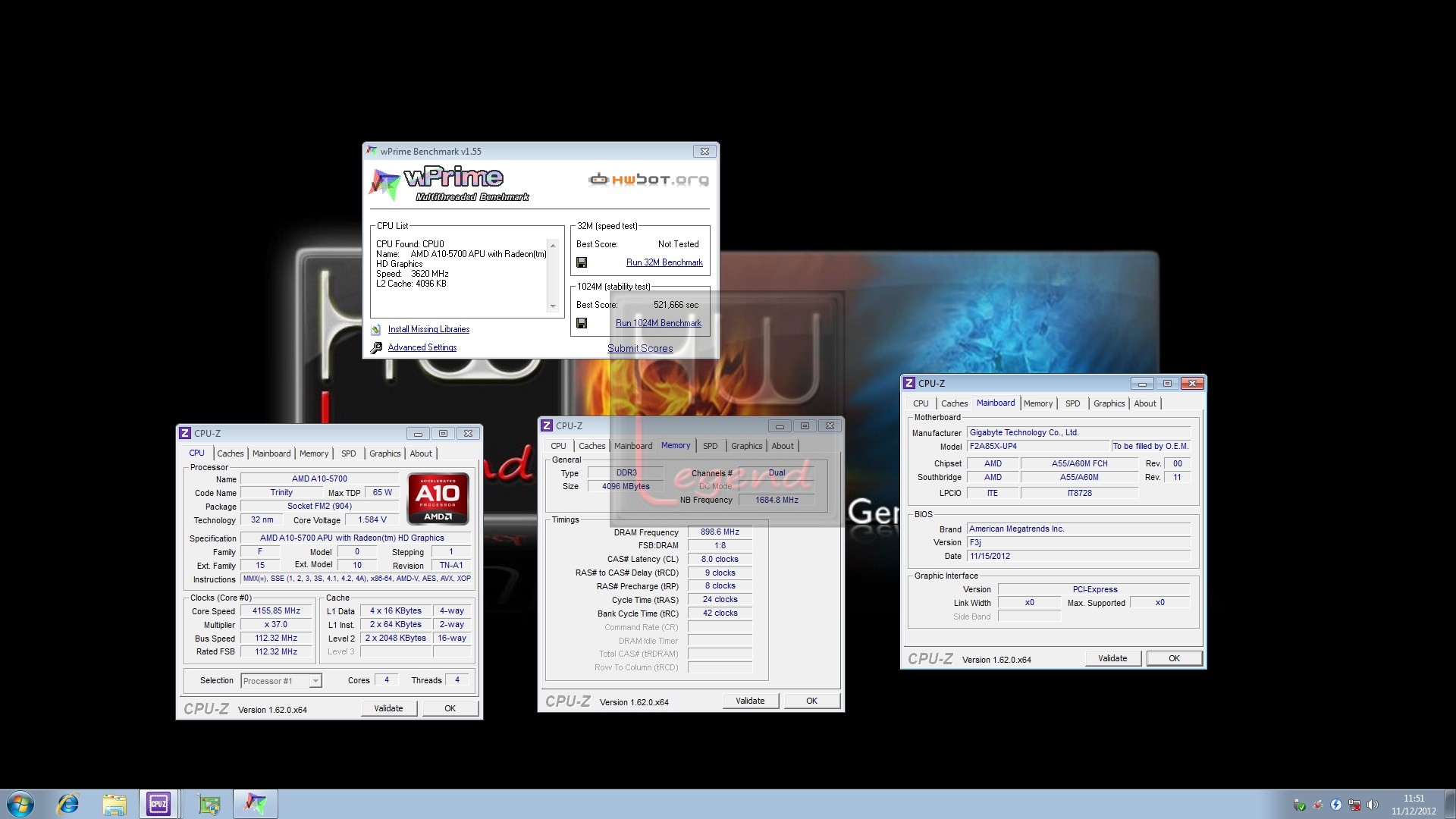Click the shield tray icon in the system tray
Image resolution: width=1456 pixels, height=819 pixels.
[1300, 805]
